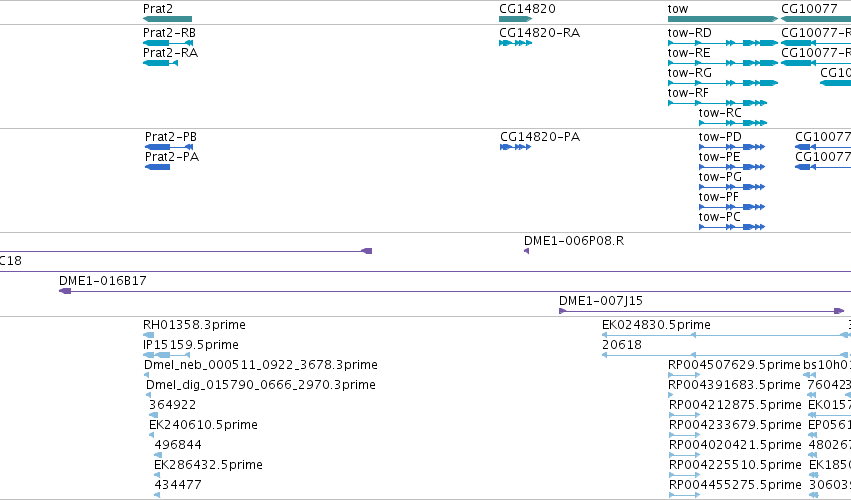
Task: Select the RP004225510.5prime EST label
Action: pos(735,465)
